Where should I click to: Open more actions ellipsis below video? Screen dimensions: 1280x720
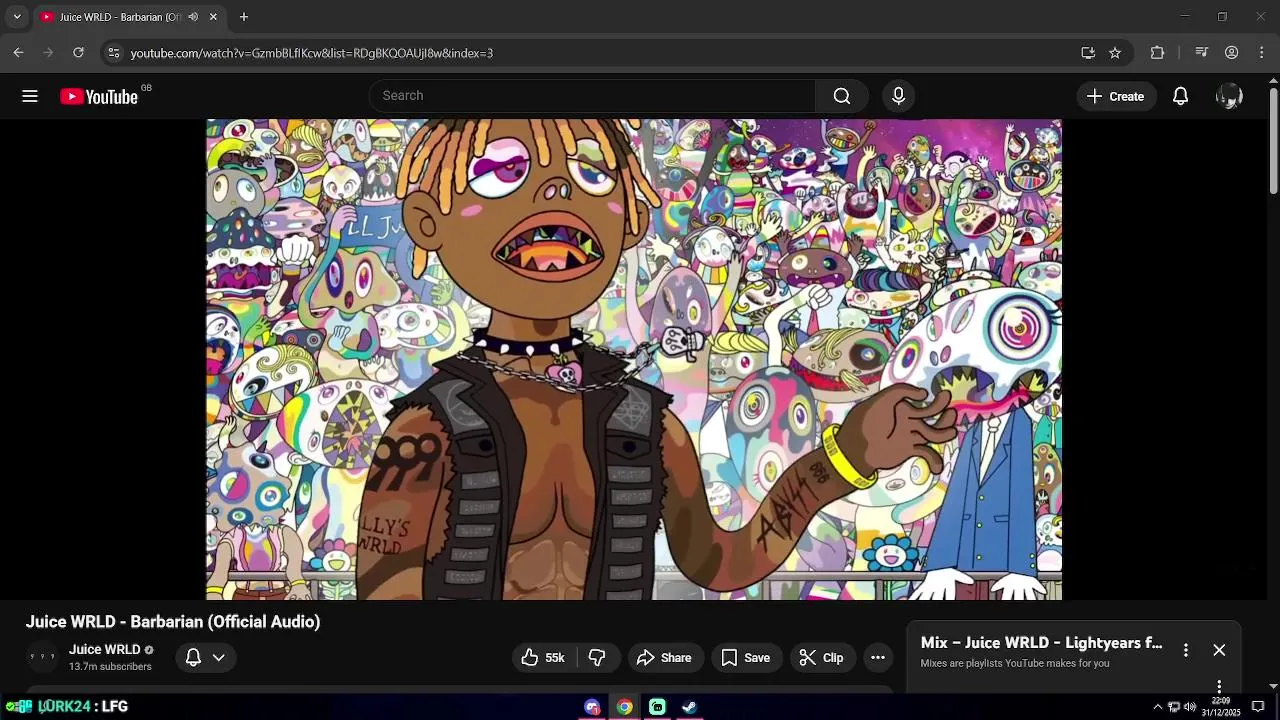pos(878,657)
